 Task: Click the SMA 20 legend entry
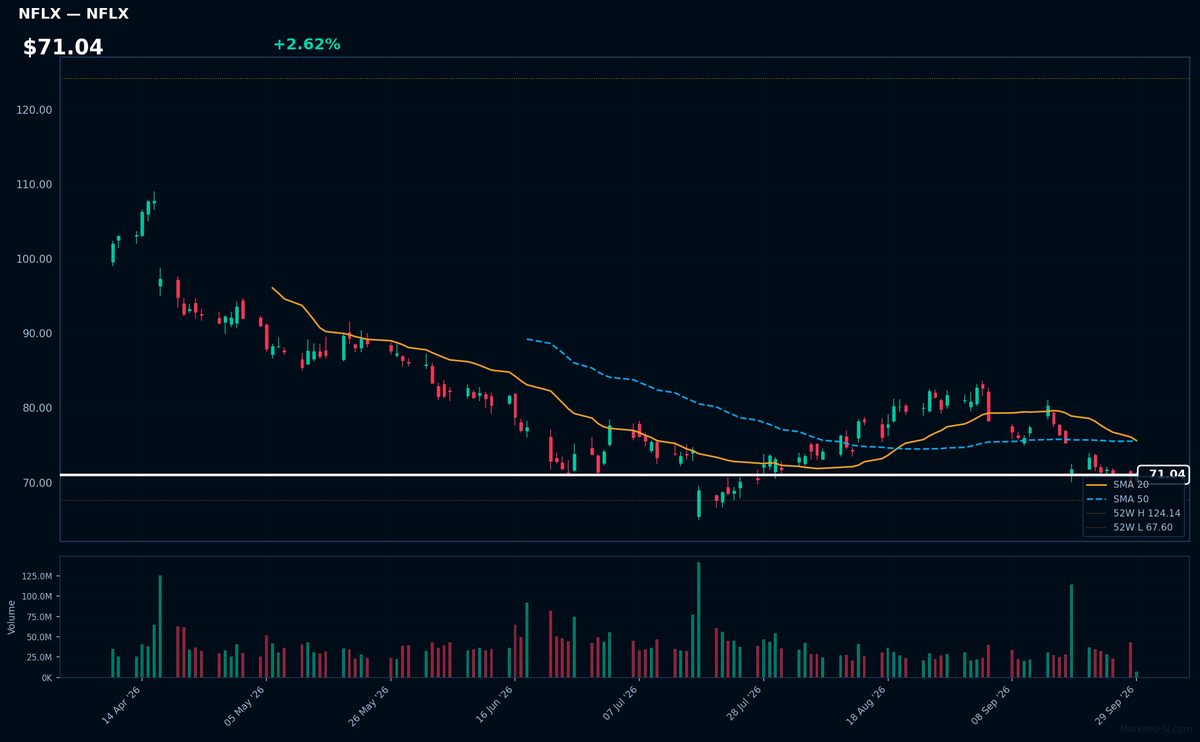point(1131,484)
